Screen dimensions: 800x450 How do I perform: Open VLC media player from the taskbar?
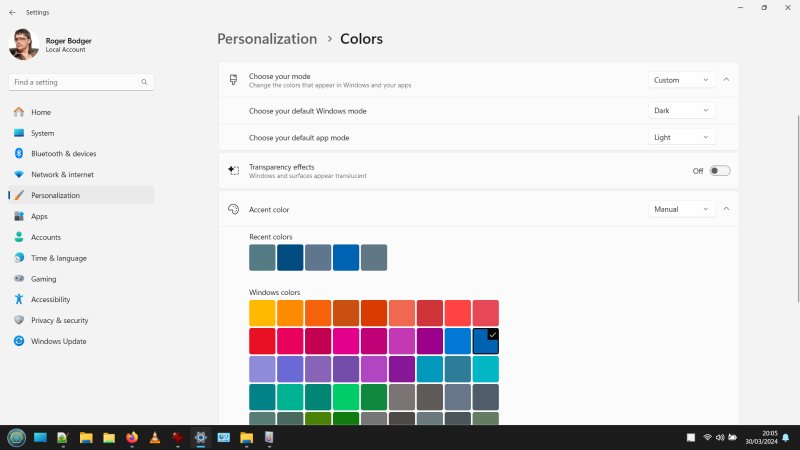pyautogui.click(x=155, y=438)
